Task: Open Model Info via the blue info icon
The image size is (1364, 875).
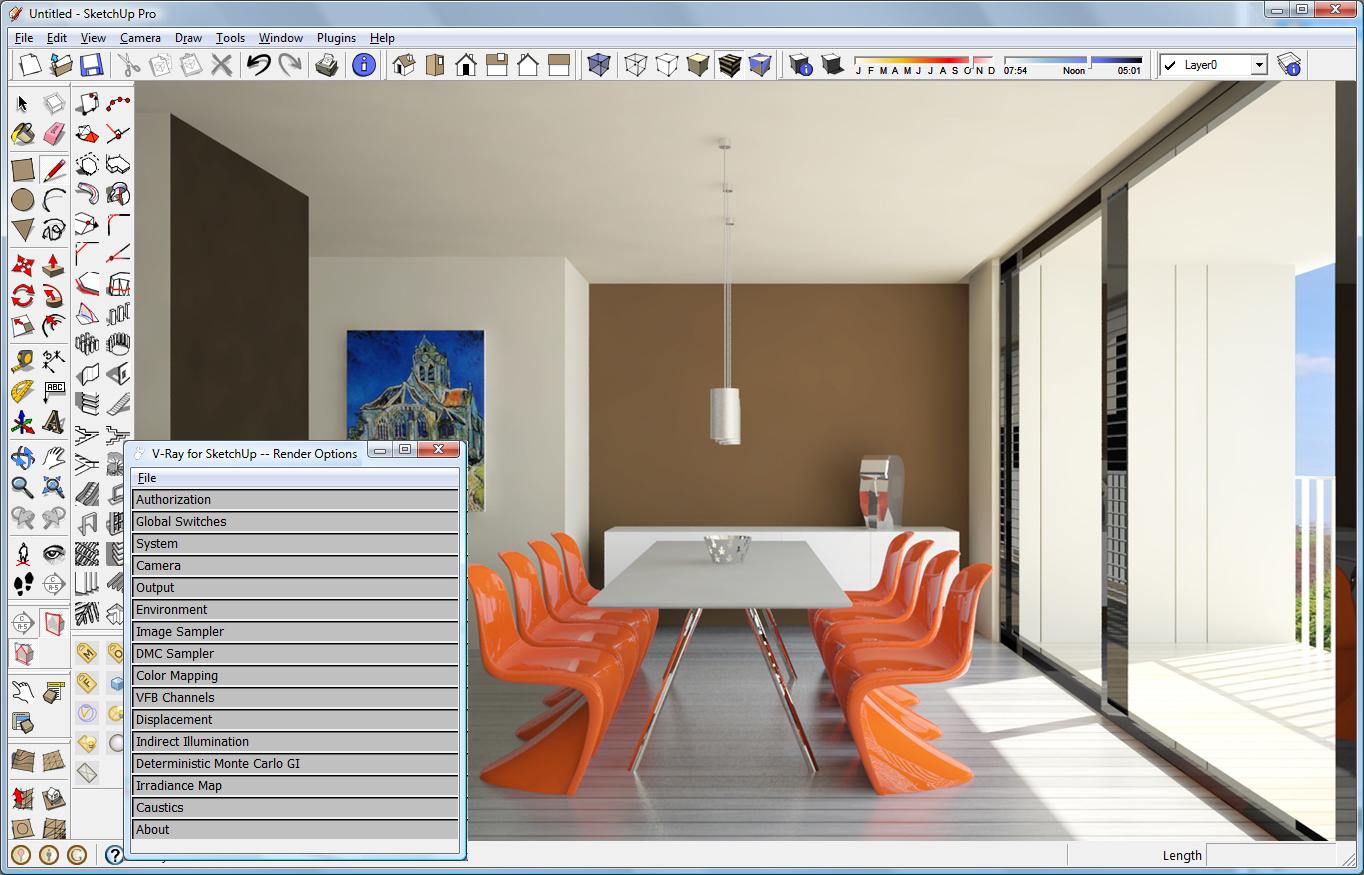Action: tap(364, 65)
